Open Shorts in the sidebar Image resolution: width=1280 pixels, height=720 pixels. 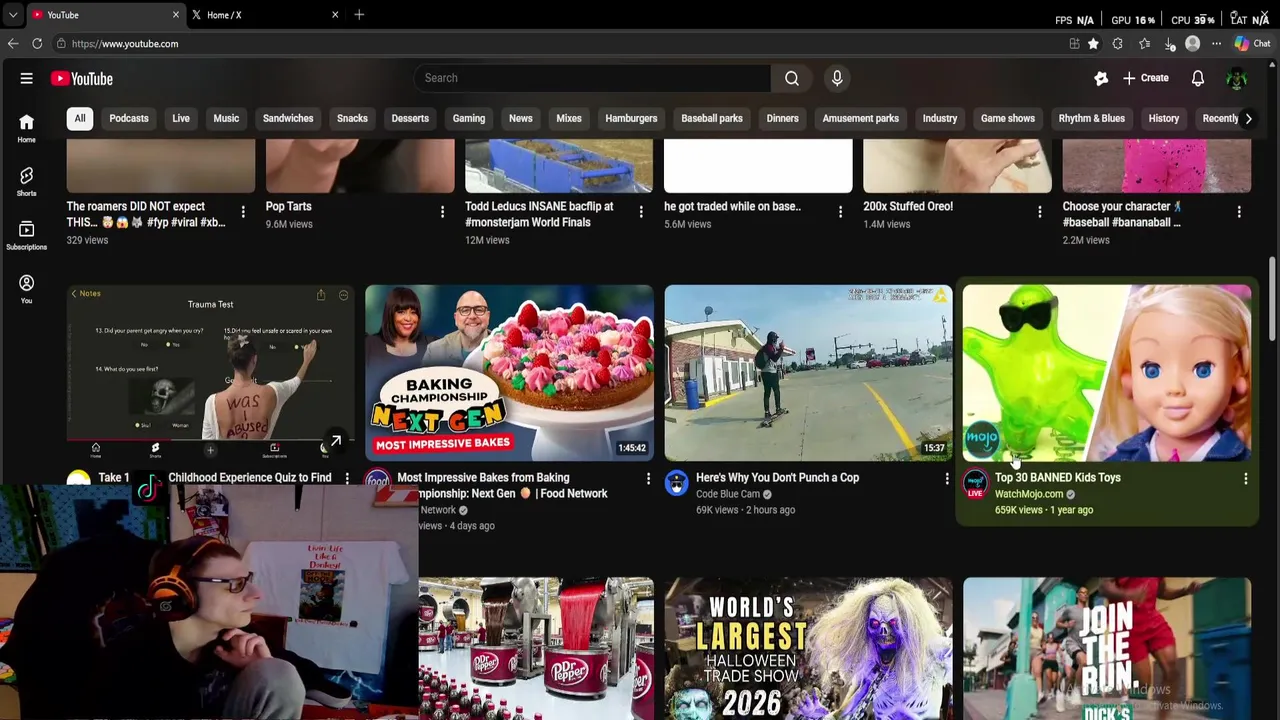click(27, 181)
